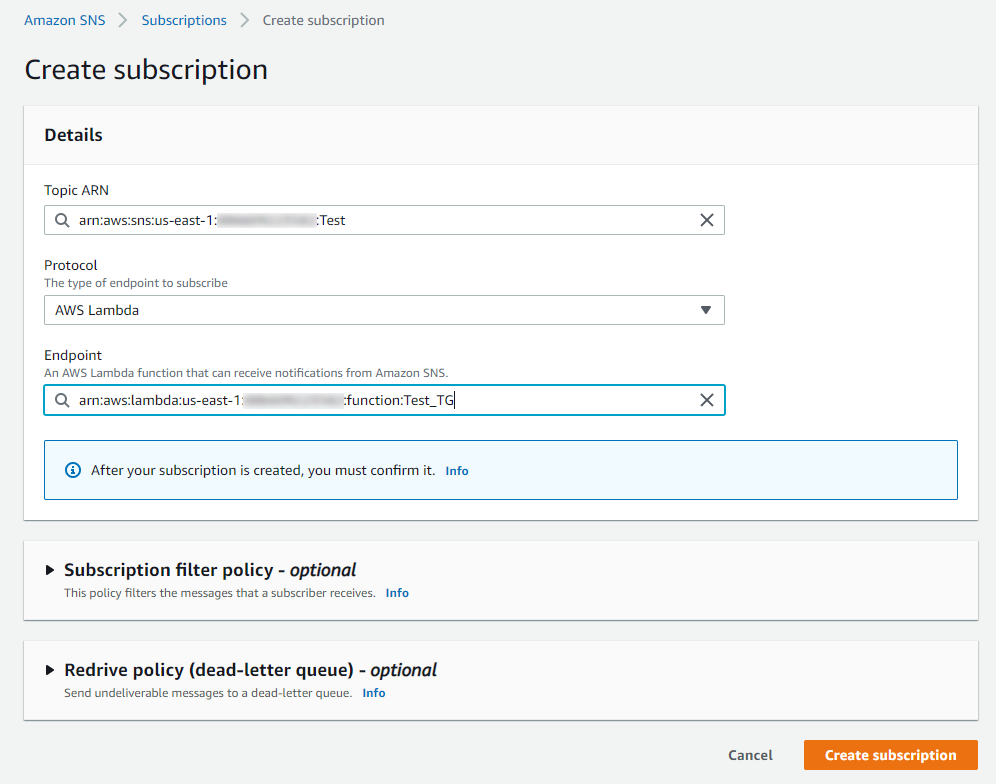Click the search icon in Endpoint field
Screen dimensions: 996x784
(x=62, y=400)
